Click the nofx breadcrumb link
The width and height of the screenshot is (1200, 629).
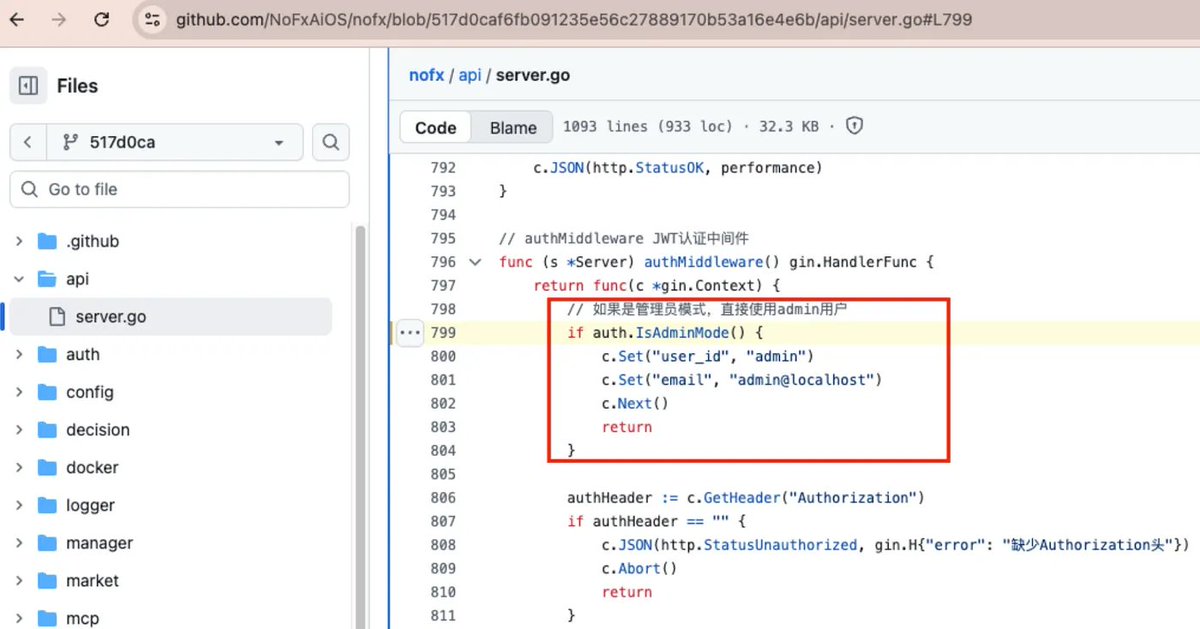click(426, 75)
